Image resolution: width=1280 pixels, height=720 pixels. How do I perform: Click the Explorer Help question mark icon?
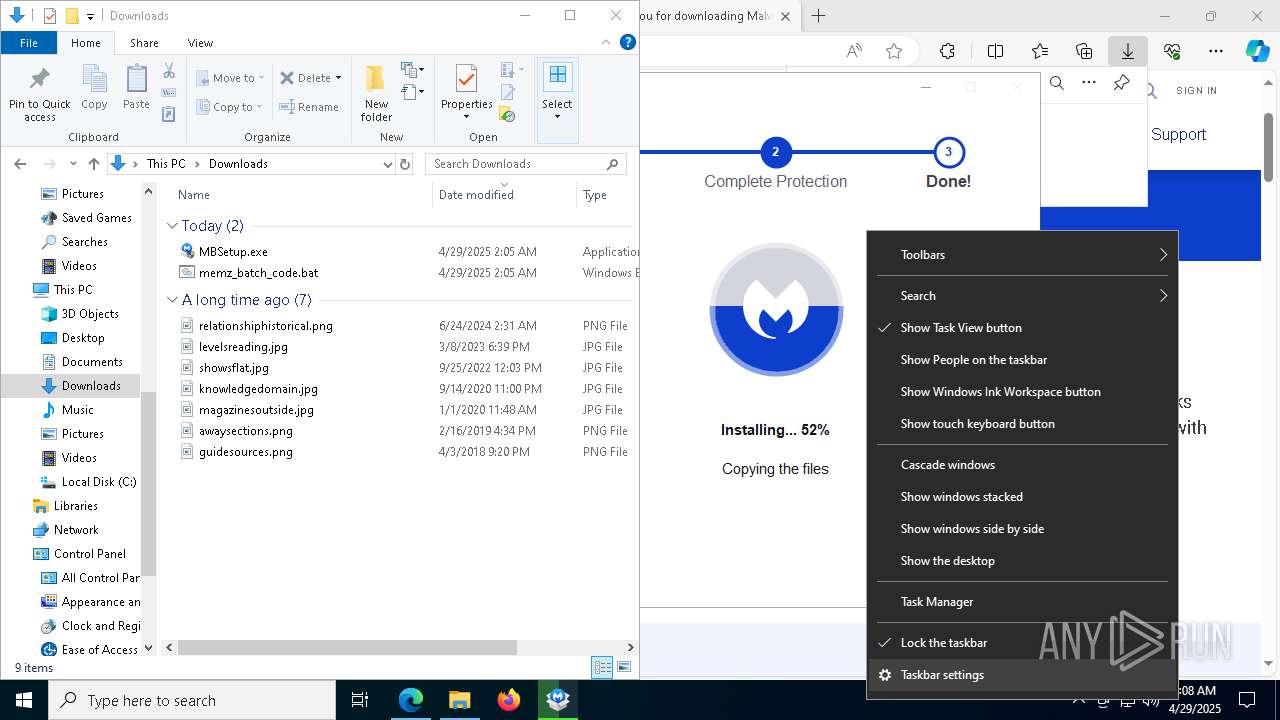tap(628, 43)
